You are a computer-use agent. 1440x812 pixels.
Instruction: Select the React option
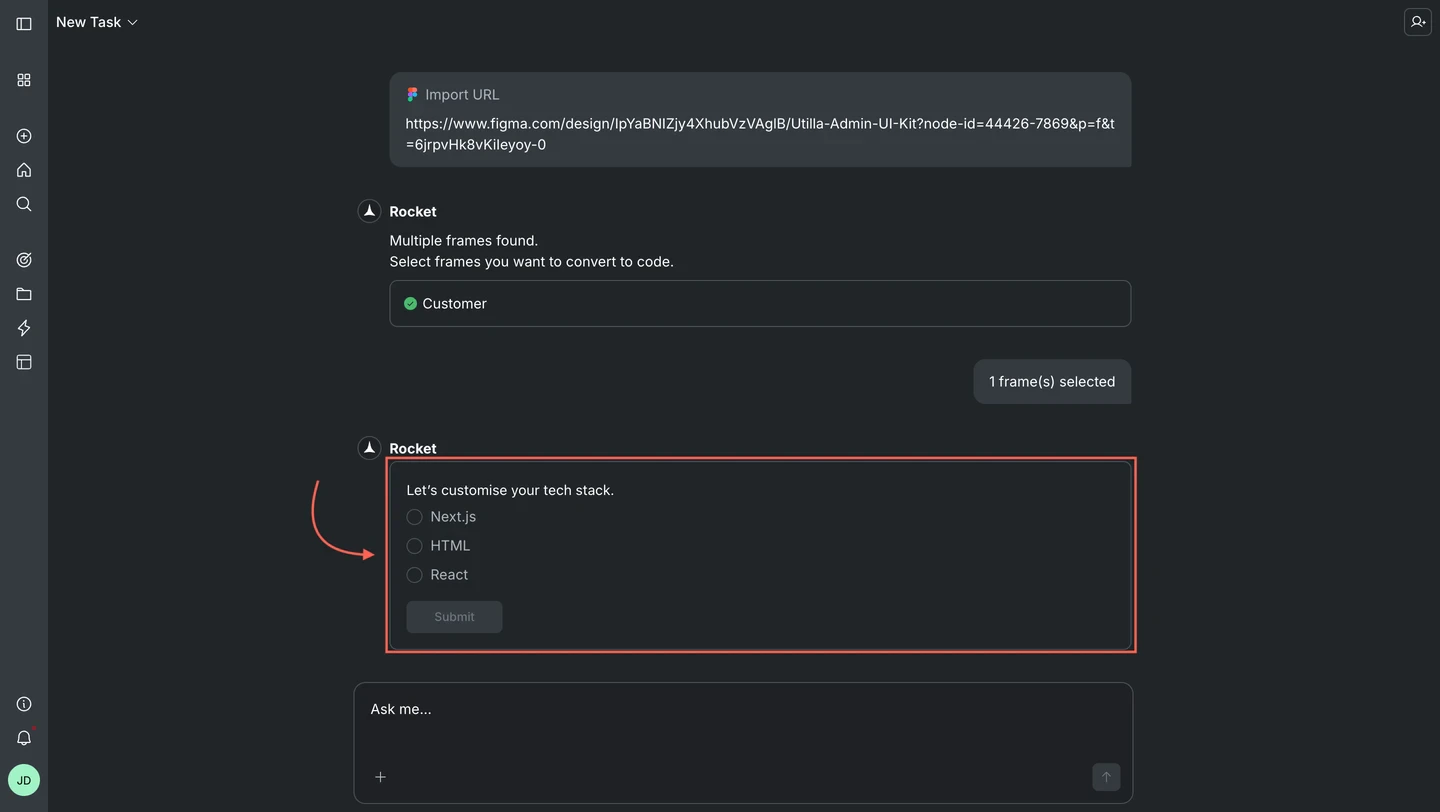coord(414,575)
